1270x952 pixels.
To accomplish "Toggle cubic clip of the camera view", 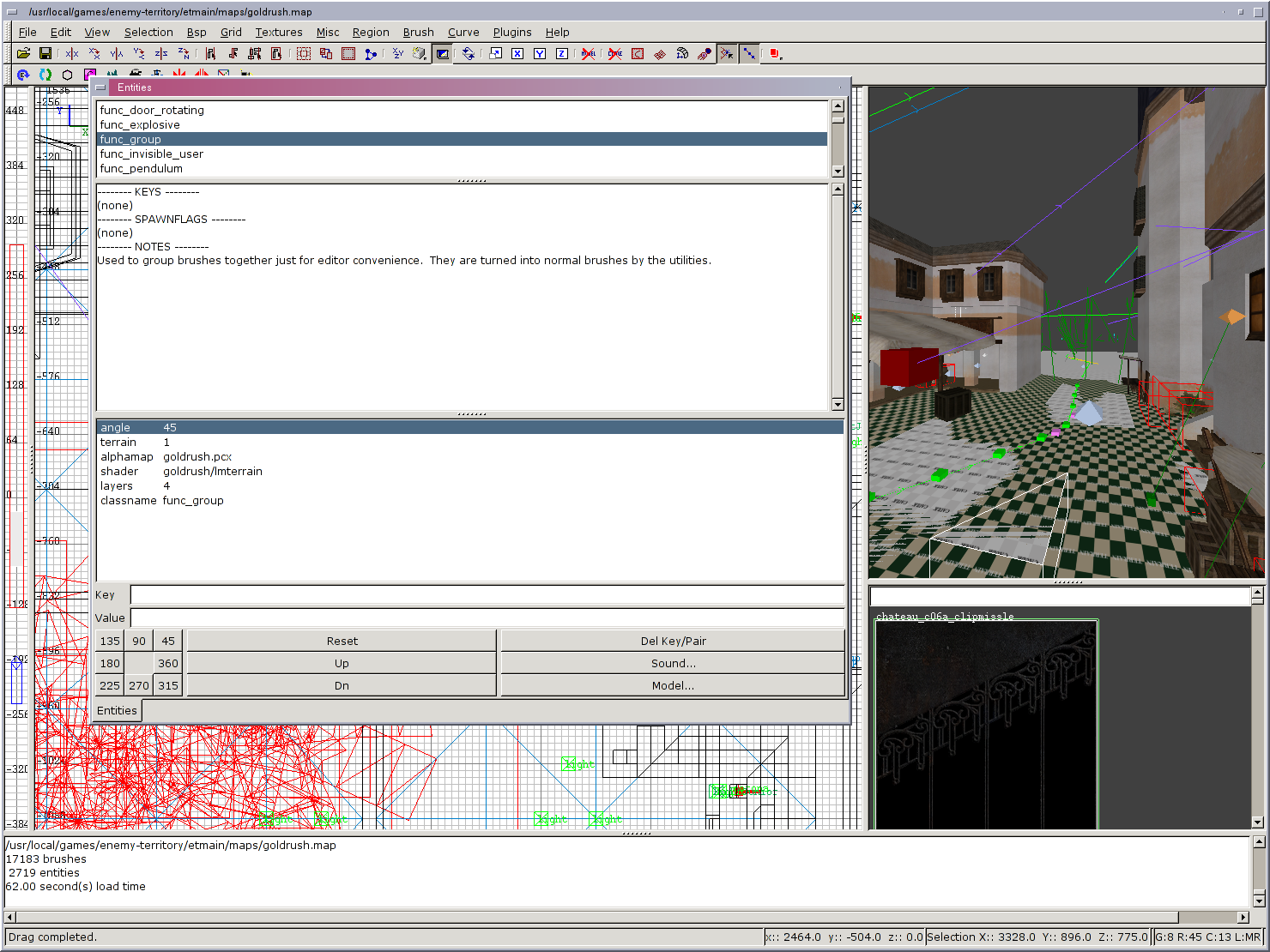I will pyautogui.click(x=442, y=53).
